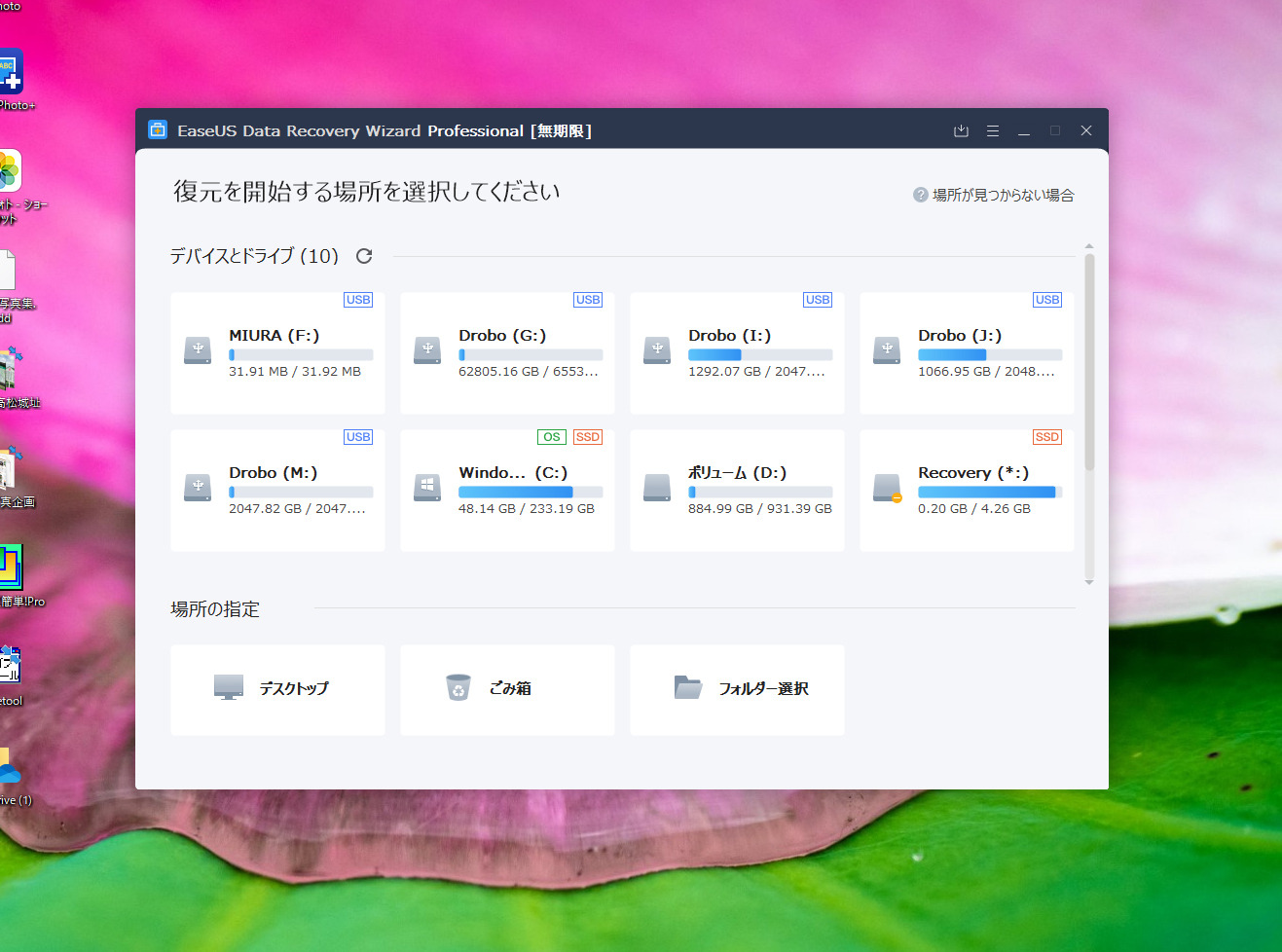1282x952 pixels.
Task: Click the drive list scrollbar thumb
Action: tap(1089, 363)
